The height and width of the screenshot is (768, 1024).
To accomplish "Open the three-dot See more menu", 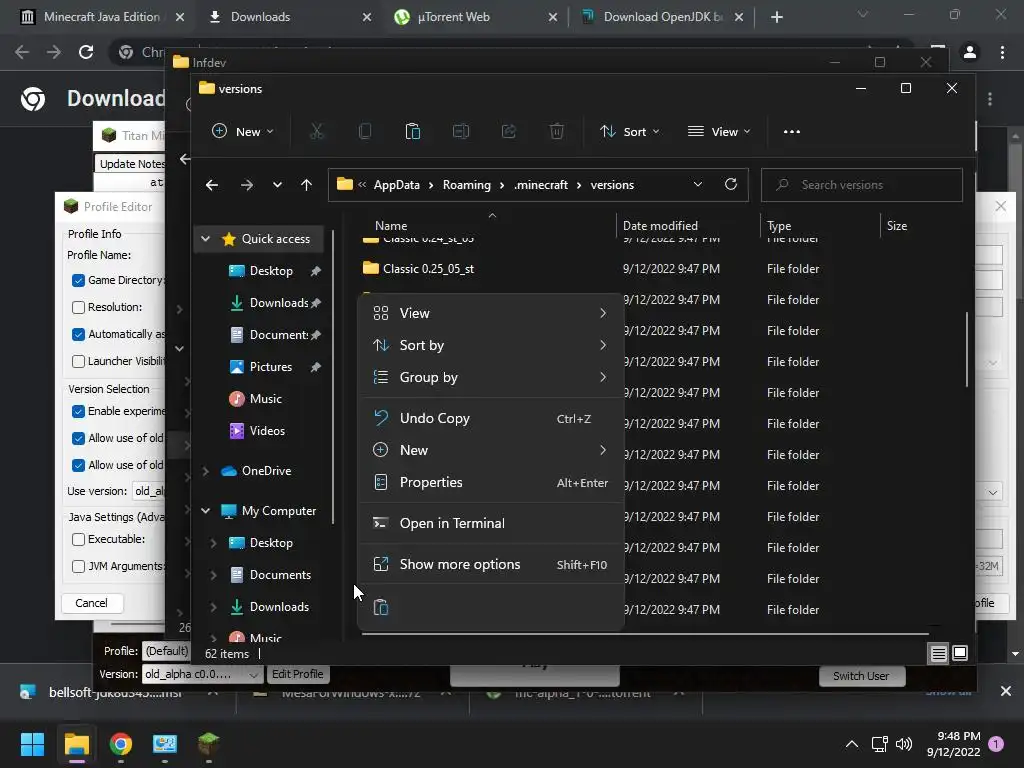I will tap(792, 132).
